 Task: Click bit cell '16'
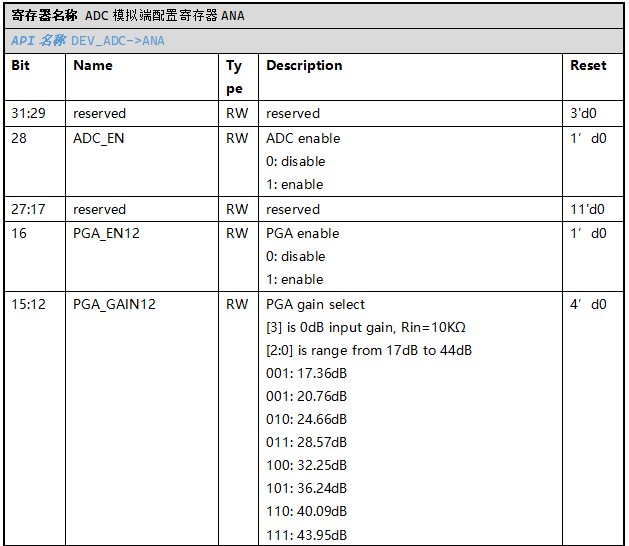pyautogui.click(x=19, y=233)
